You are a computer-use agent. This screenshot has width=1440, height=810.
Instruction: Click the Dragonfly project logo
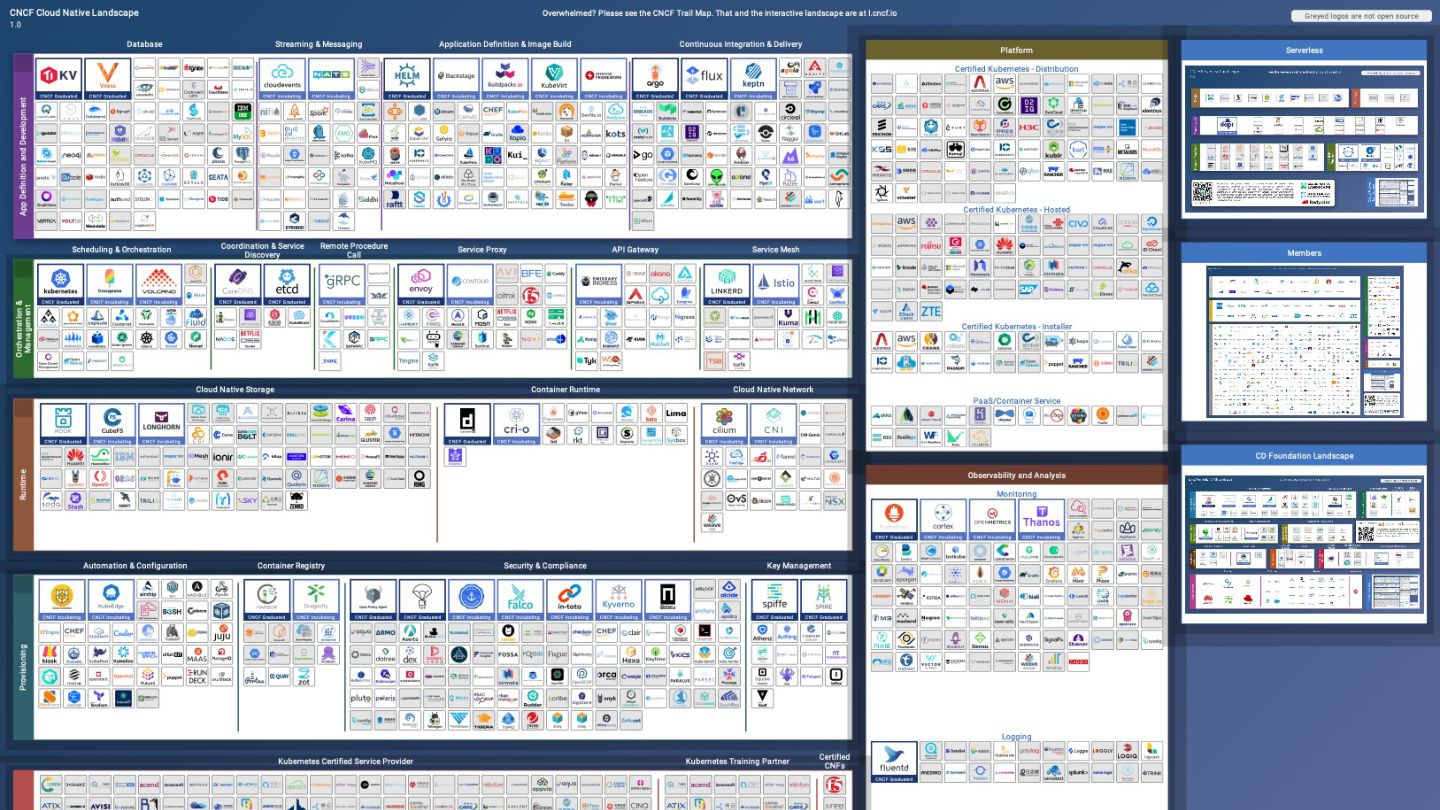(316, 600)
